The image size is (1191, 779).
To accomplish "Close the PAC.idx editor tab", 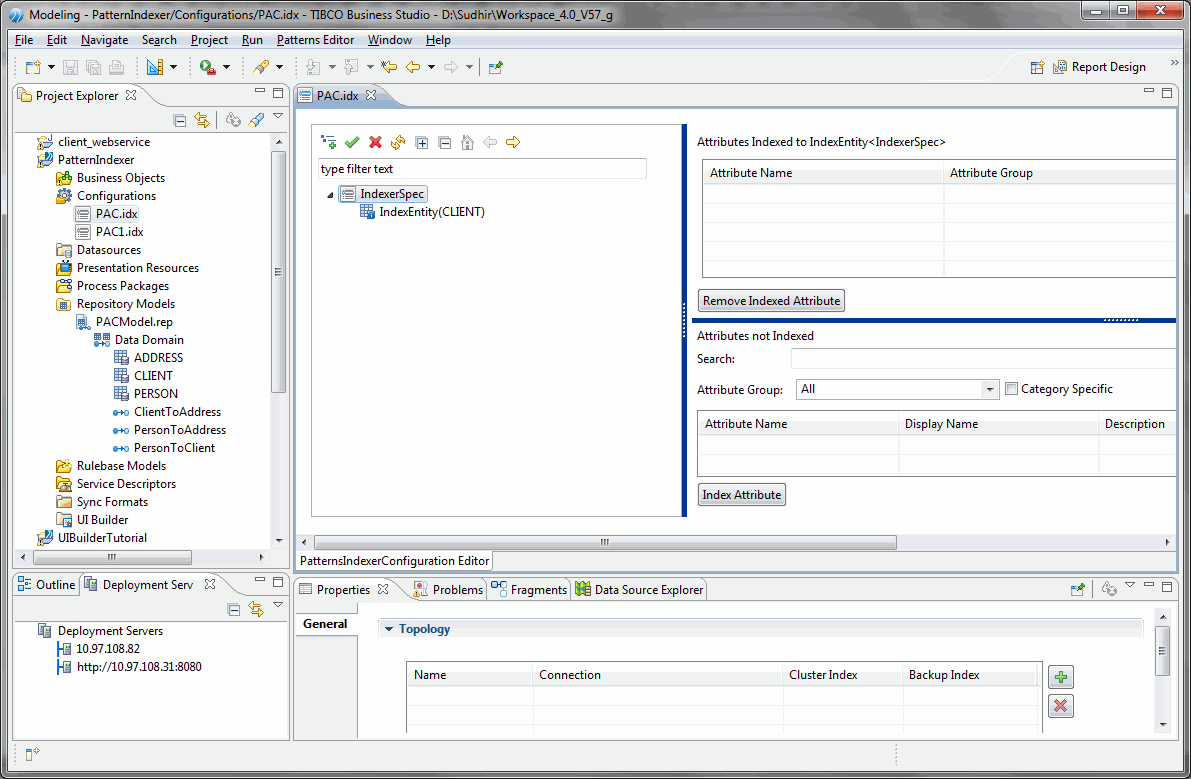I will tap(371, 96).
